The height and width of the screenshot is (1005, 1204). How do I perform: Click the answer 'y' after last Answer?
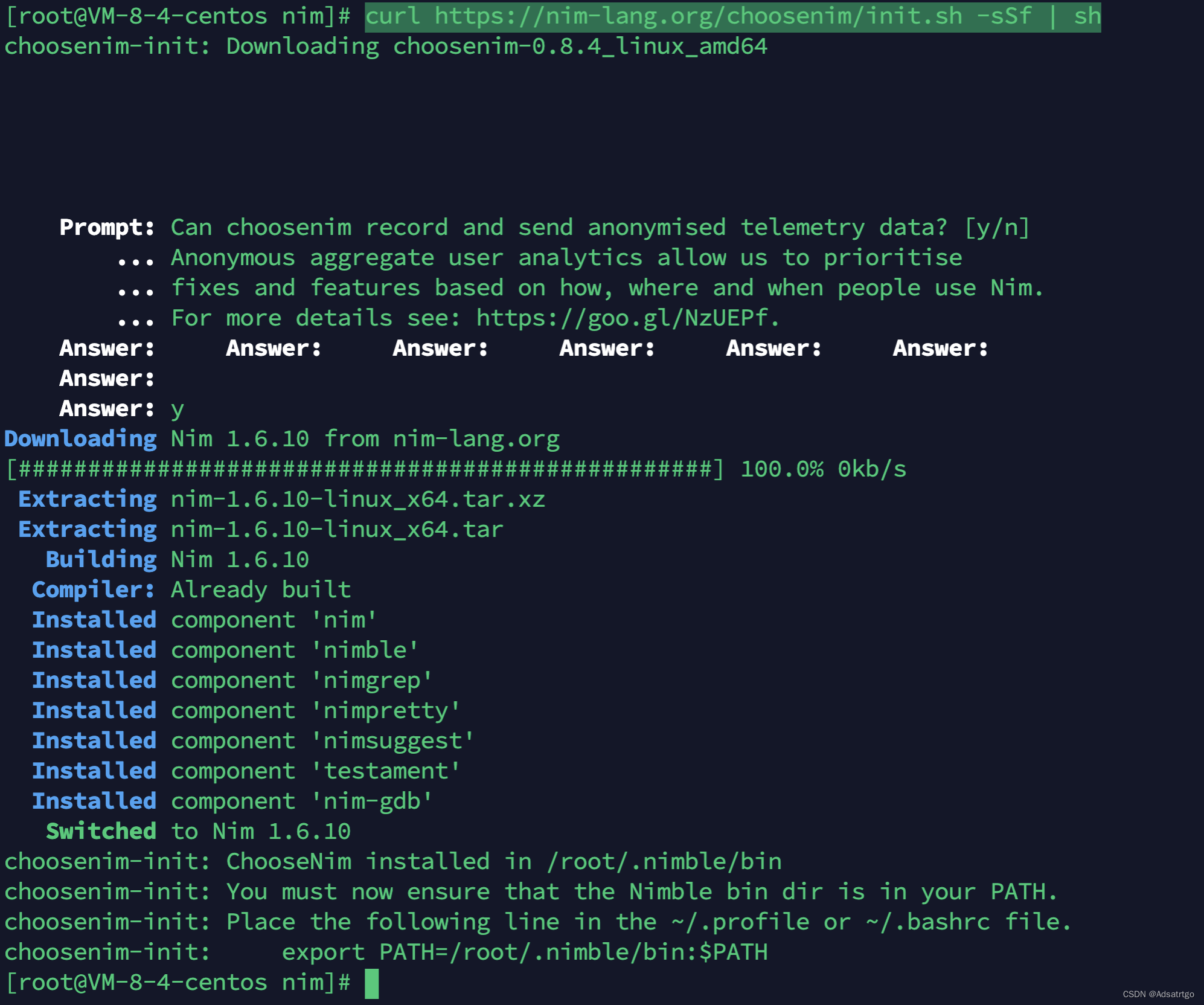click(x=177, y=409)
